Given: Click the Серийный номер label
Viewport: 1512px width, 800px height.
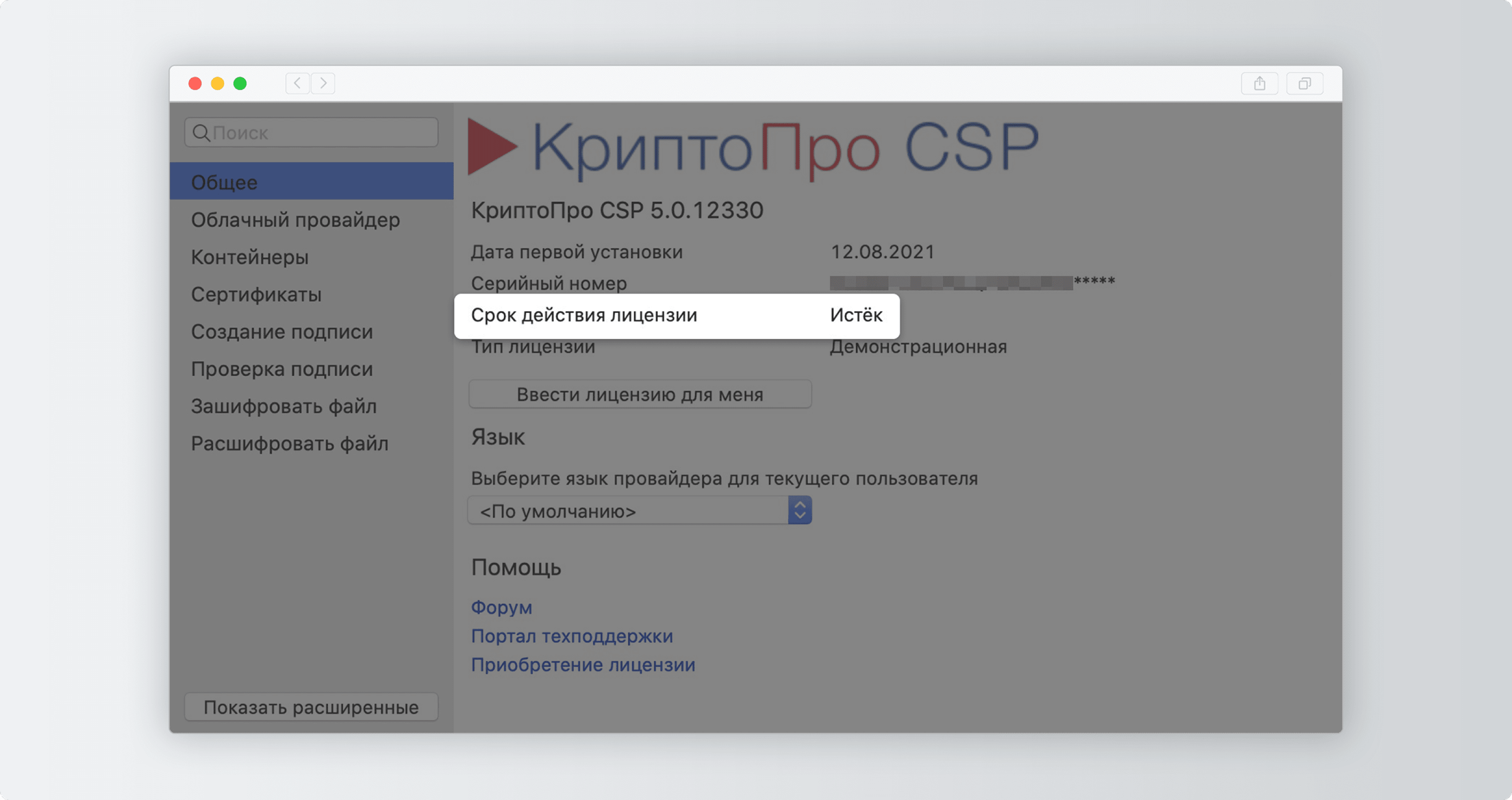Looking at the screenshot, I should (548, 283).
